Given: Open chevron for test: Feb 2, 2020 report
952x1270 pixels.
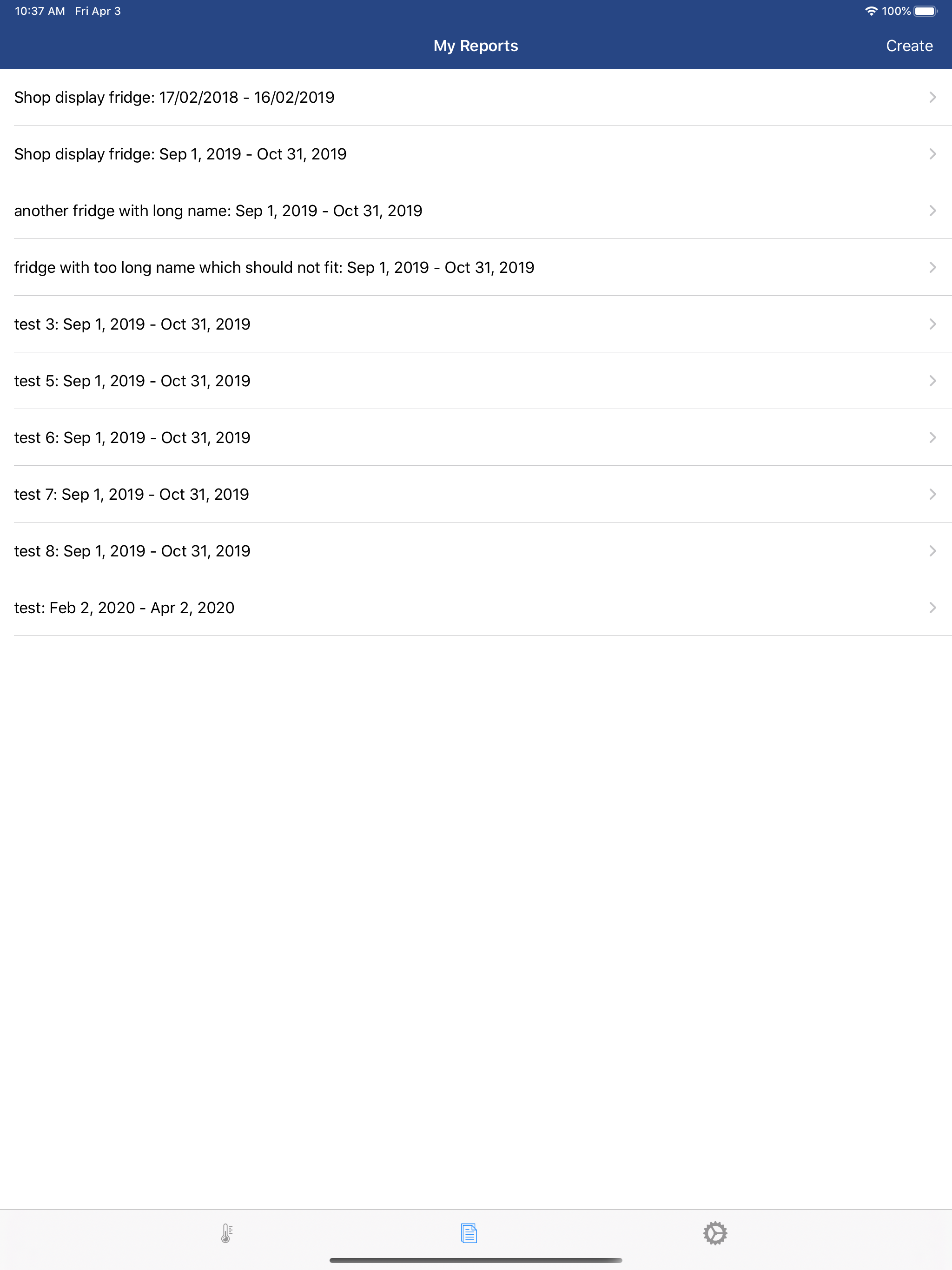Looking at the screenshot, I should 932,608.
